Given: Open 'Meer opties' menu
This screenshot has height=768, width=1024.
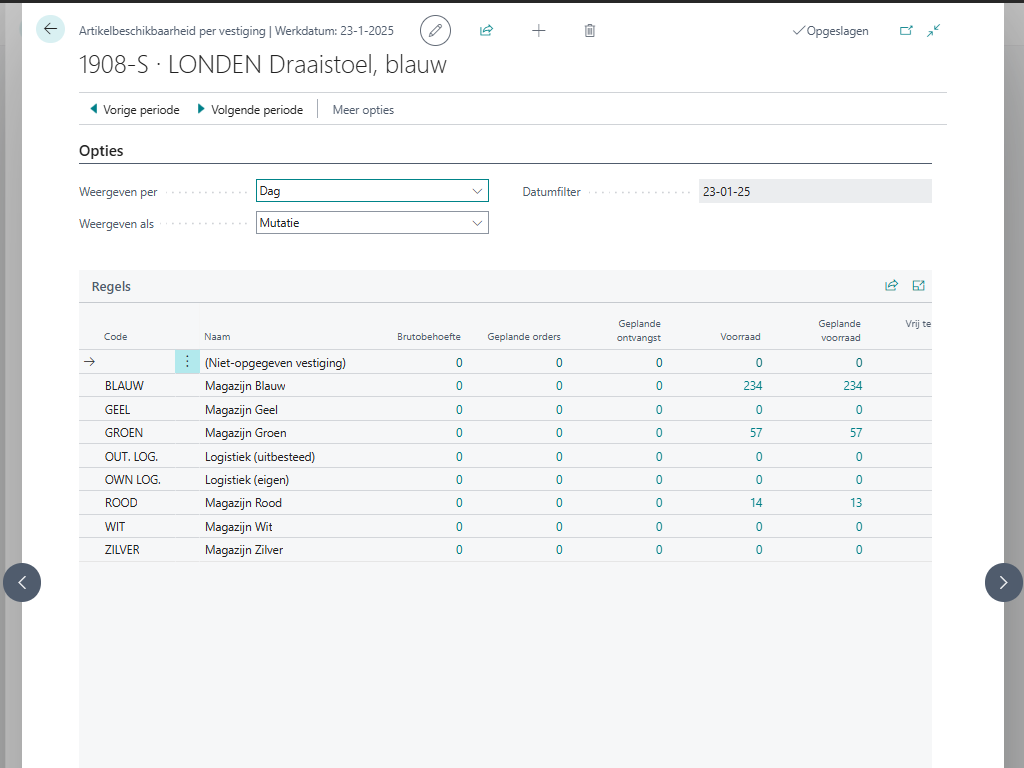Looking at the screenshot, I should click(363, 110).
